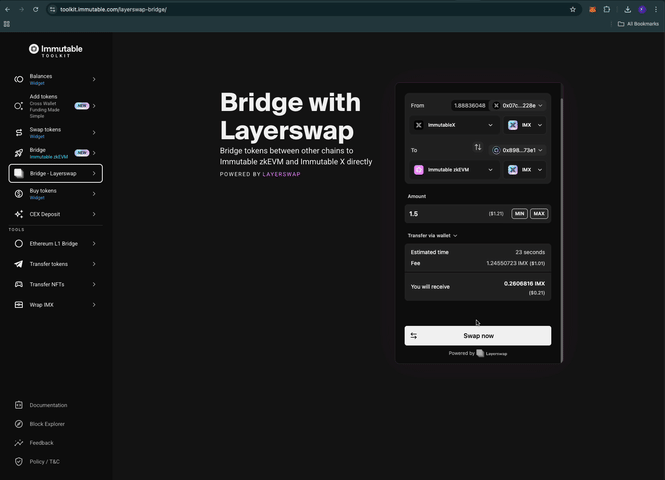This screenshot has height=480, width=665.
Task: Click the Swap tokens arrows icon
Action: tap(19, 133)
